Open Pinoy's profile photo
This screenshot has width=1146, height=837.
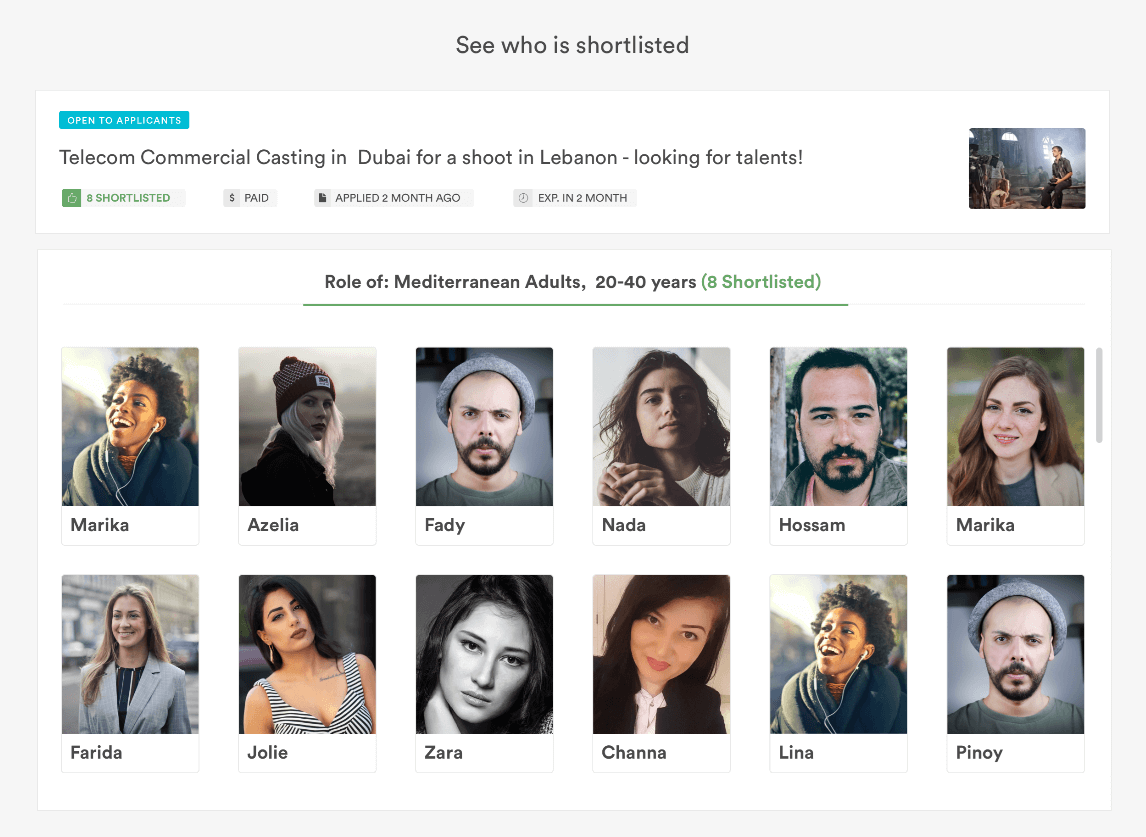pyautogui.click(x=1015, y=654)
